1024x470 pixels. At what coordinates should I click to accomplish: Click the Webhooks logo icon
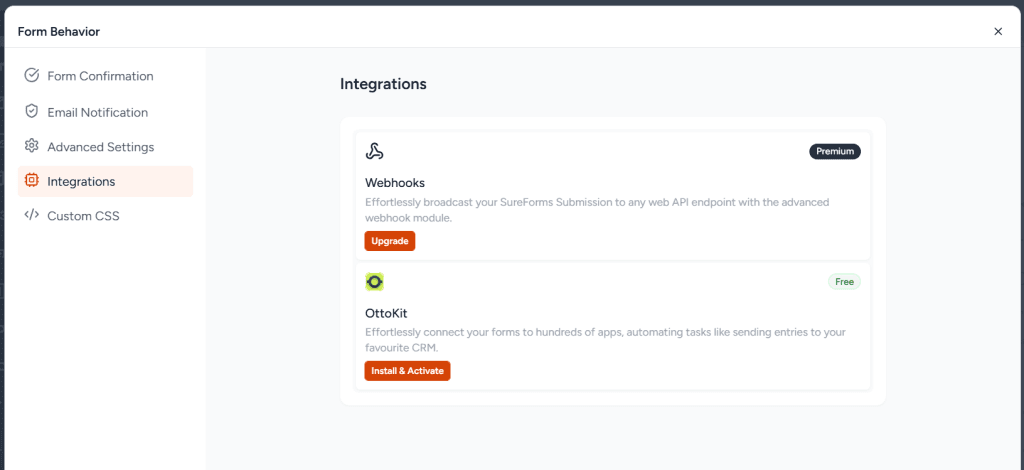tap(375, 152)
